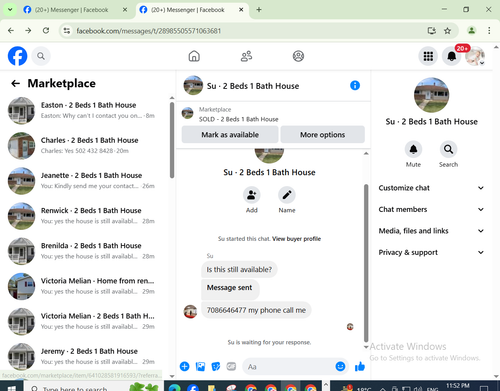Viewport: 500px width, 391px height.
Task: Expand the Chat members section
Action: pyautogui.click(x=431, y=209)
